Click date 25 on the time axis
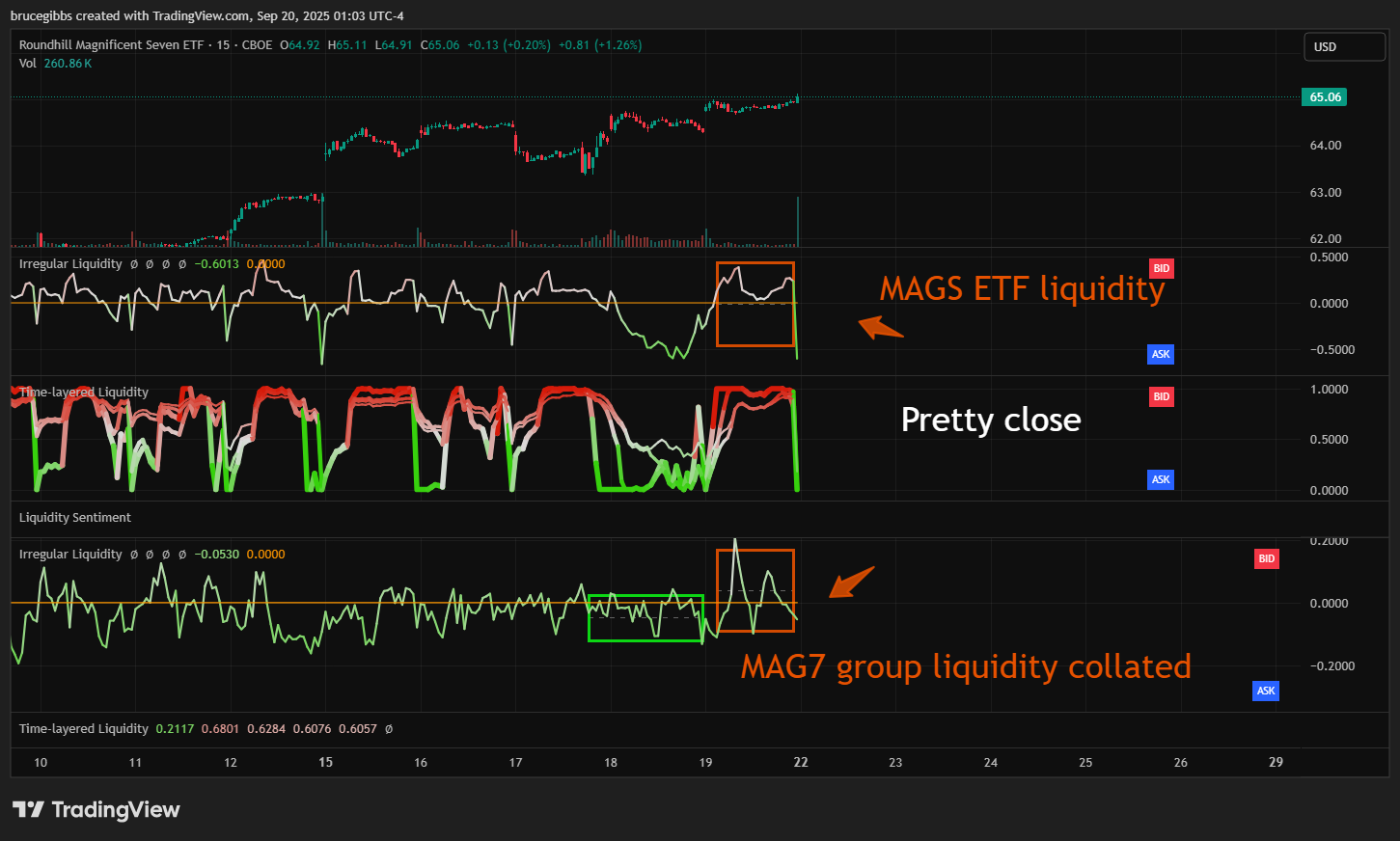This screenshot has height=841, width=1400. (1085, 763)
